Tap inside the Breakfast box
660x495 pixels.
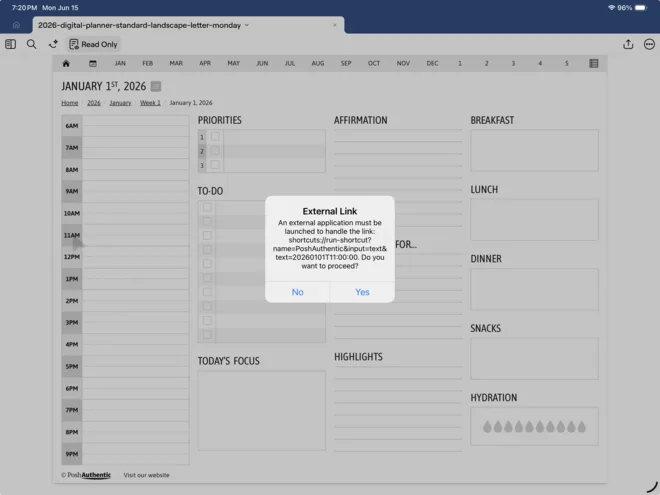534,150
